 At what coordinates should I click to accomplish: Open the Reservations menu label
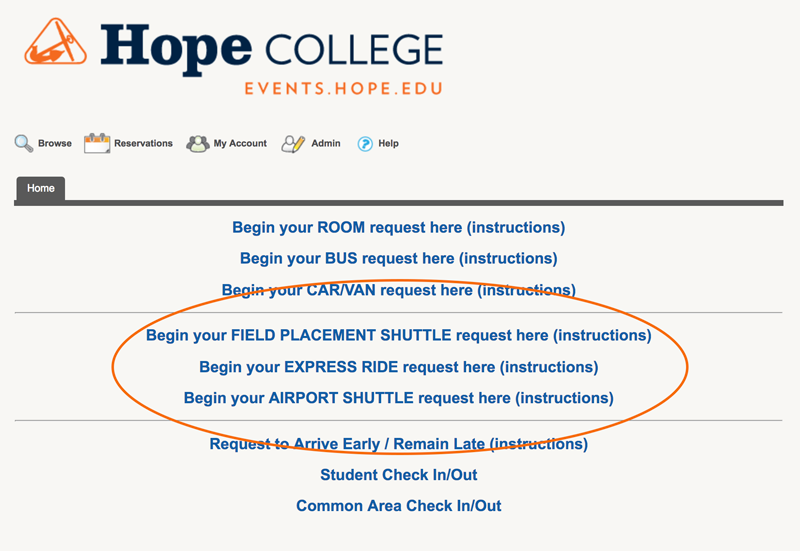click(x=143, y=143)
